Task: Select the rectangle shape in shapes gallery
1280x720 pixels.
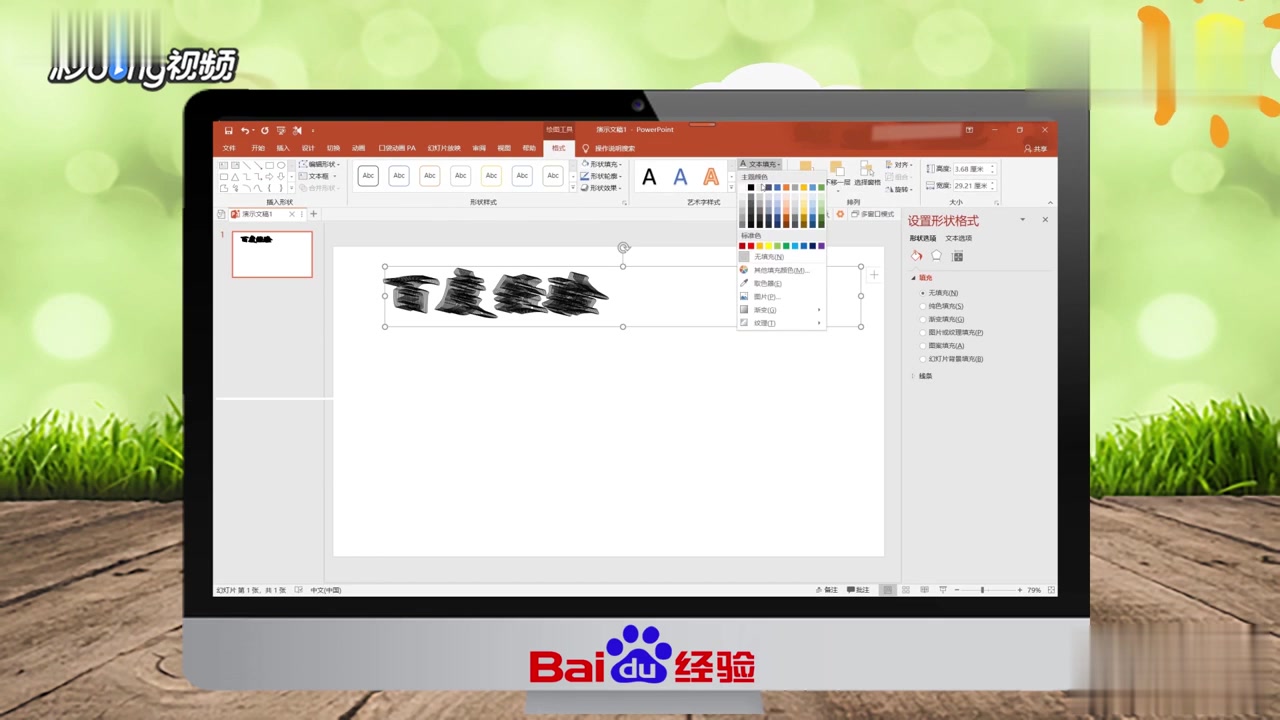Action: pyautogui.click(x=269, y=165)
